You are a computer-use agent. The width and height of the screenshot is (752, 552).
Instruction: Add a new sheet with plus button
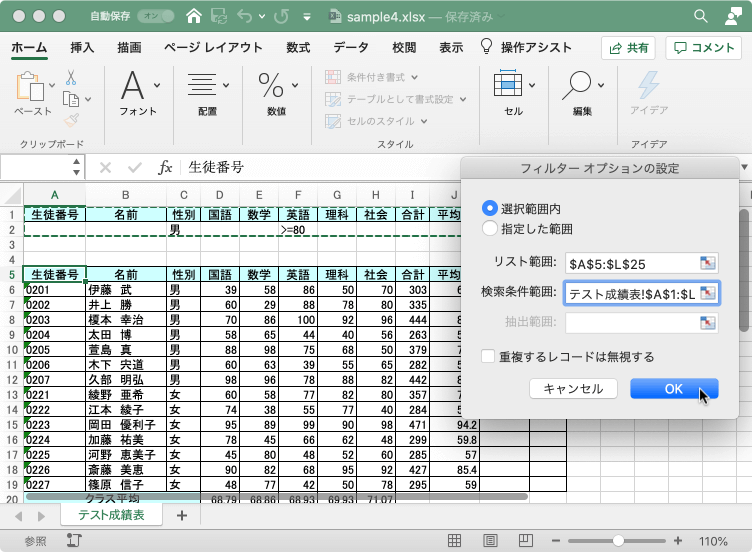pyautogui.click(x=182, y=516)
